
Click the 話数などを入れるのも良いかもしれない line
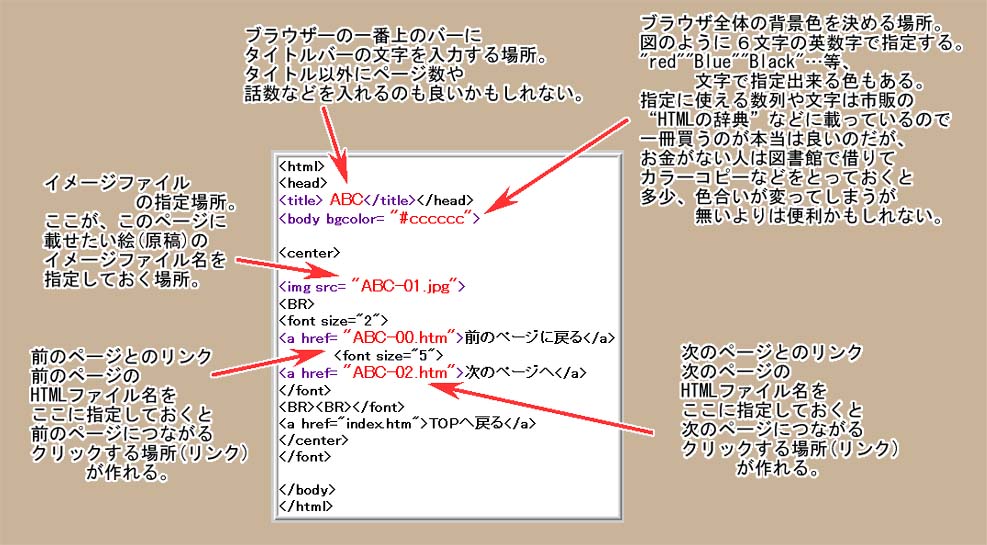[x=414, y=93]
